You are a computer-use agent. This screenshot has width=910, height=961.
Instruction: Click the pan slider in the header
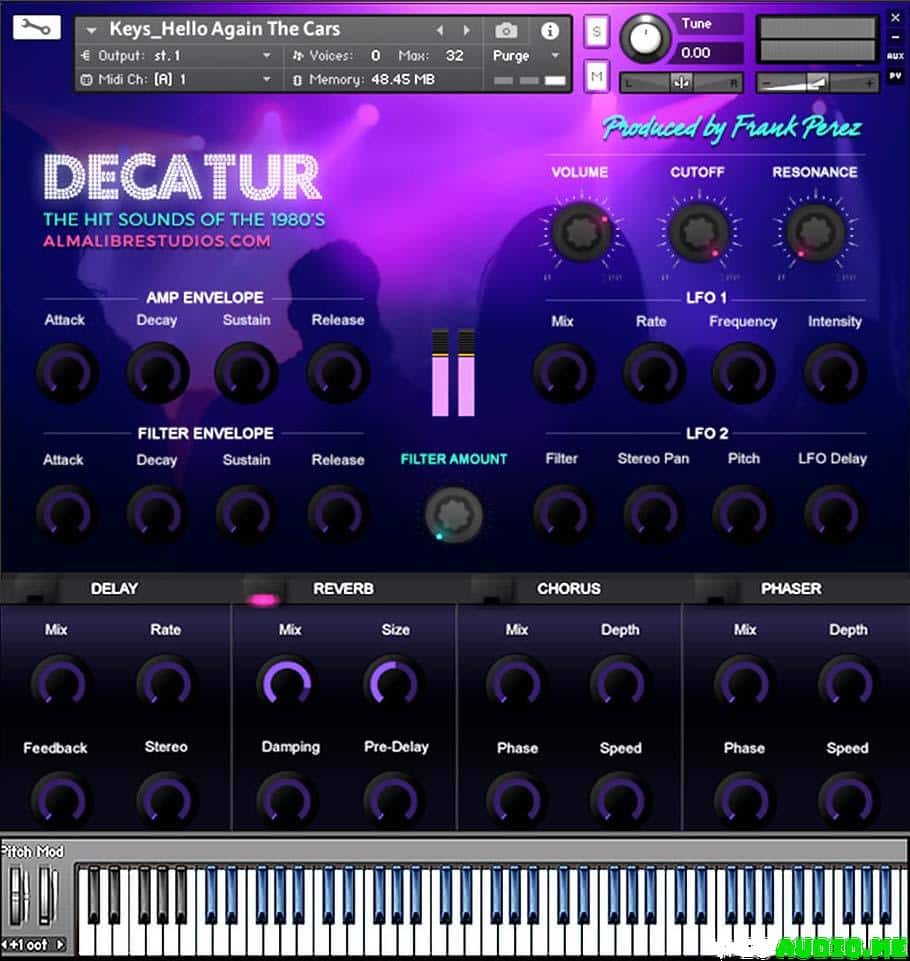[681, 83]
